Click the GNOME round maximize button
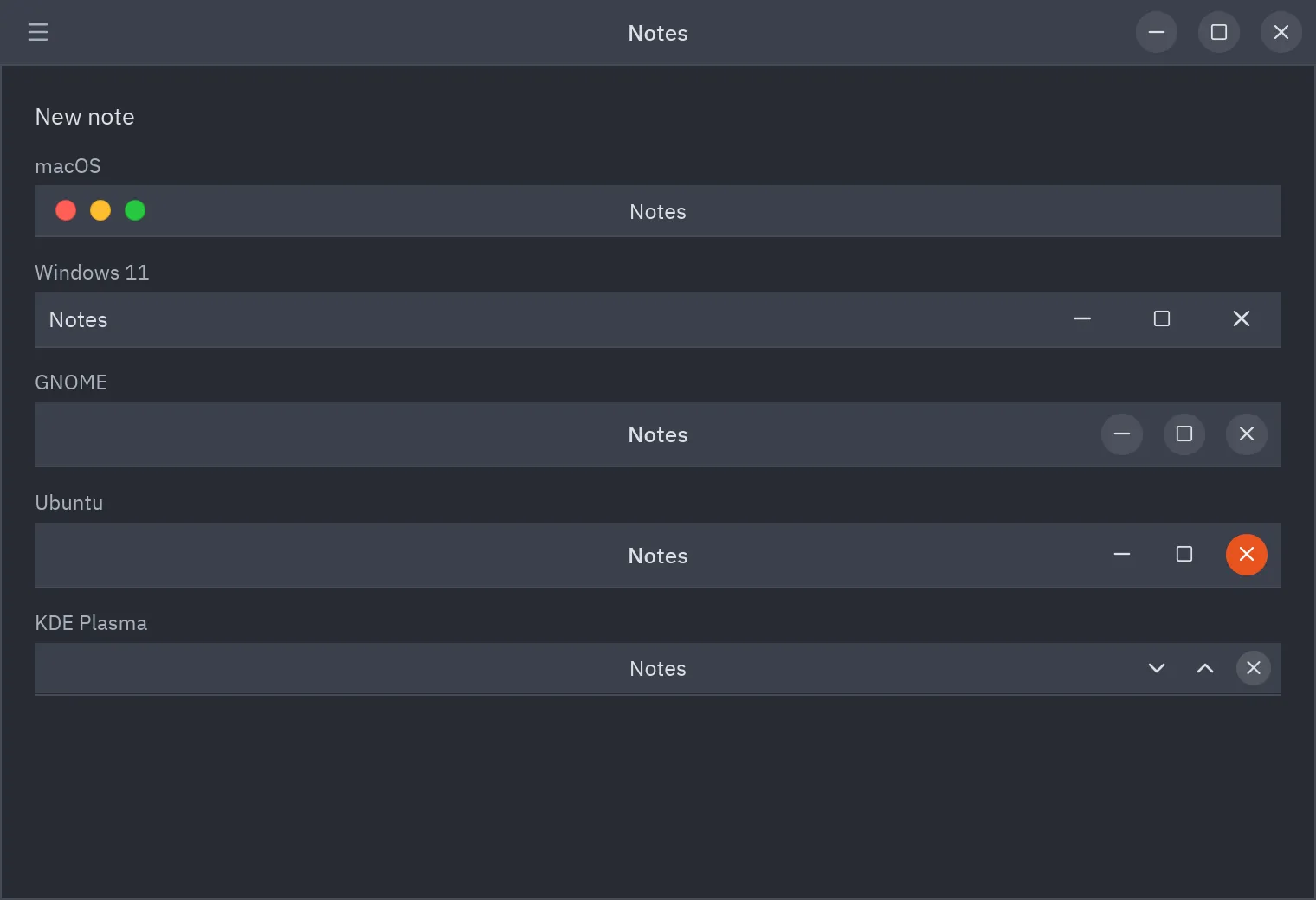The image size is (1316, 900). pos(1184,434)
